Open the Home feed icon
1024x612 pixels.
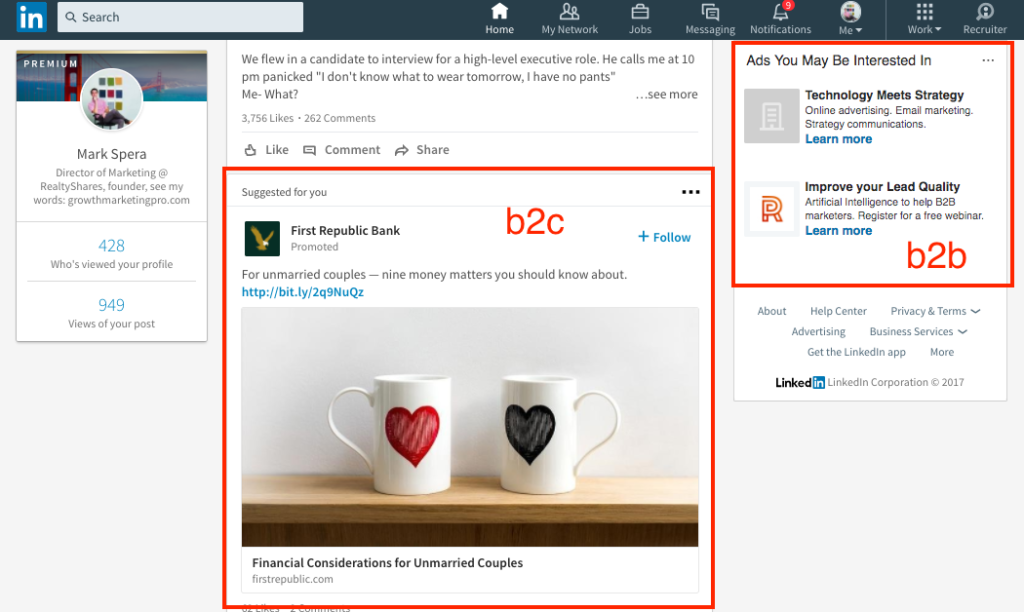pos(499,11)
